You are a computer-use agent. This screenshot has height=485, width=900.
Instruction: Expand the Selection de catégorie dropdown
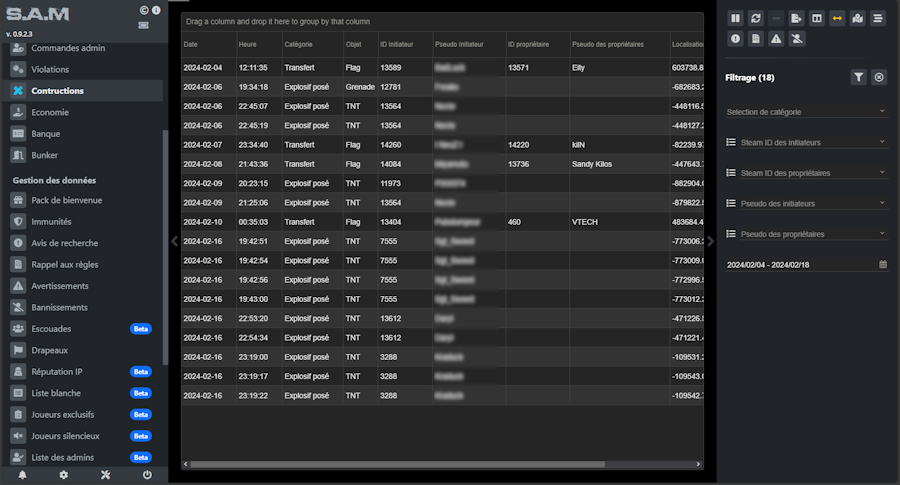[806, 112]
